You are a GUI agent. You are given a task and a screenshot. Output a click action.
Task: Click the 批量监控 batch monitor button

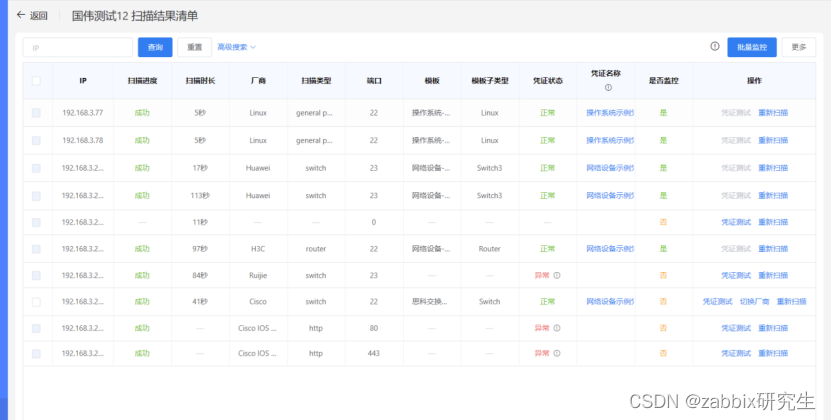(x=752, y=47)
